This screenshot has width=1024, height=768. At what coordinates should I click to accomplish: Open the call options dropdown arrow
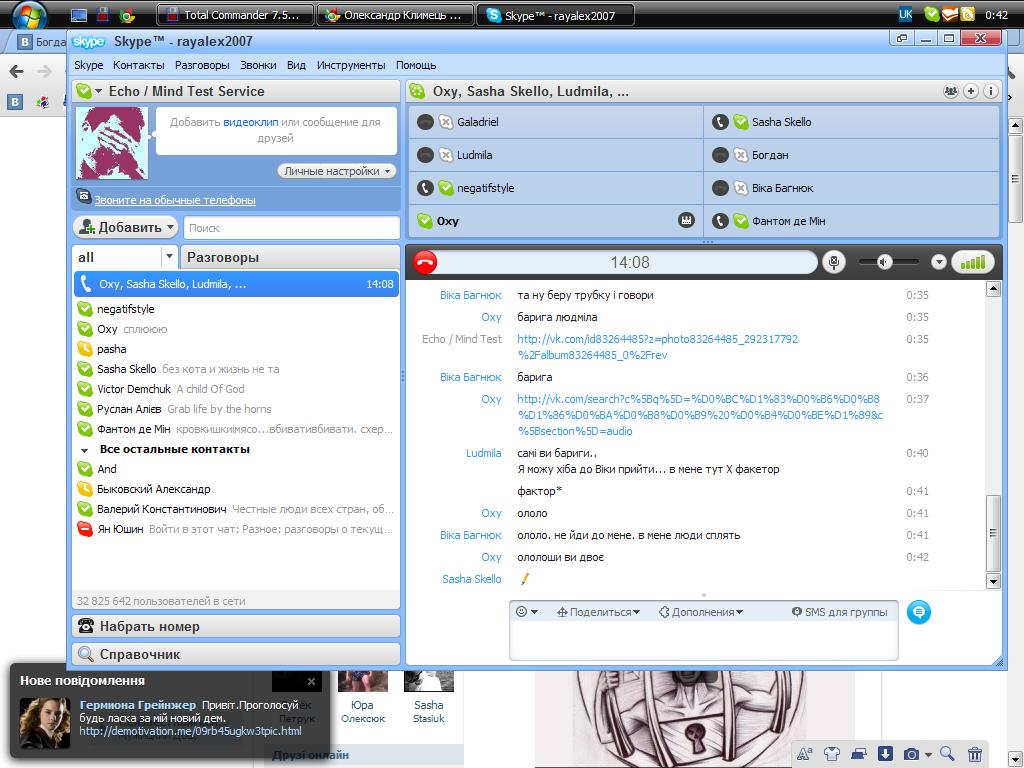[938, 263]
